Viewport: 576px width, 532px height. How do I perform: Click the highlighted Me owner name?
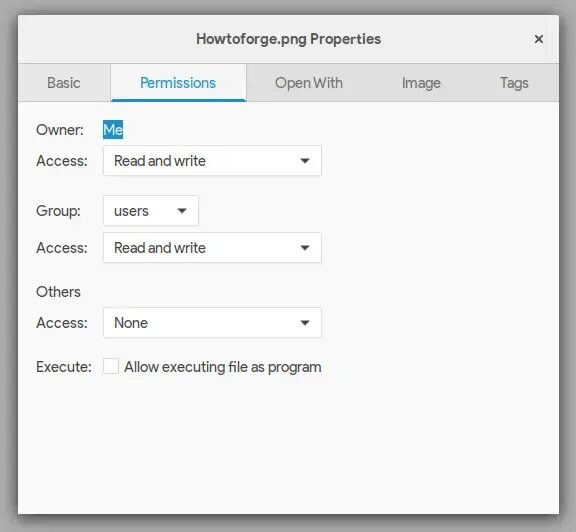click(113, 130)
